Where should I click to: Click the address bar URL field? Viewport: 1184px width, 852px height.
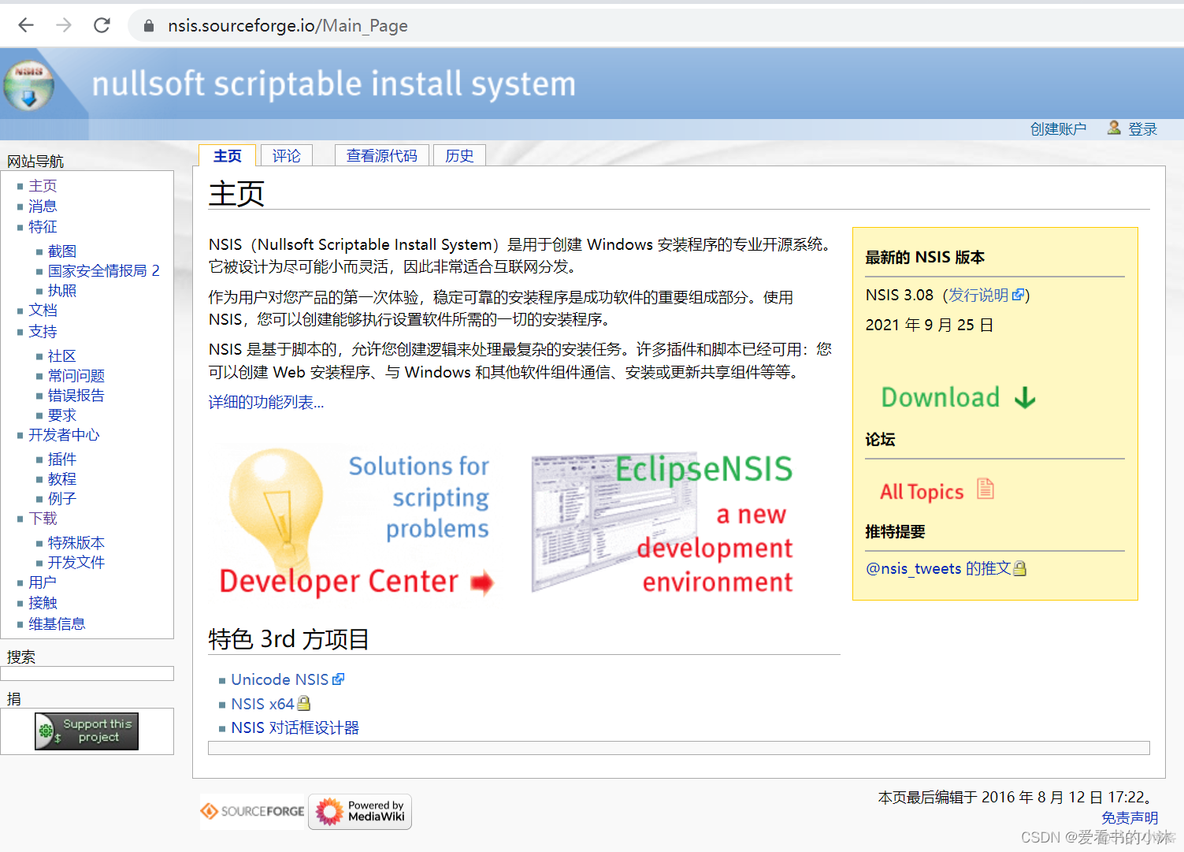click(x=649, y=26)
